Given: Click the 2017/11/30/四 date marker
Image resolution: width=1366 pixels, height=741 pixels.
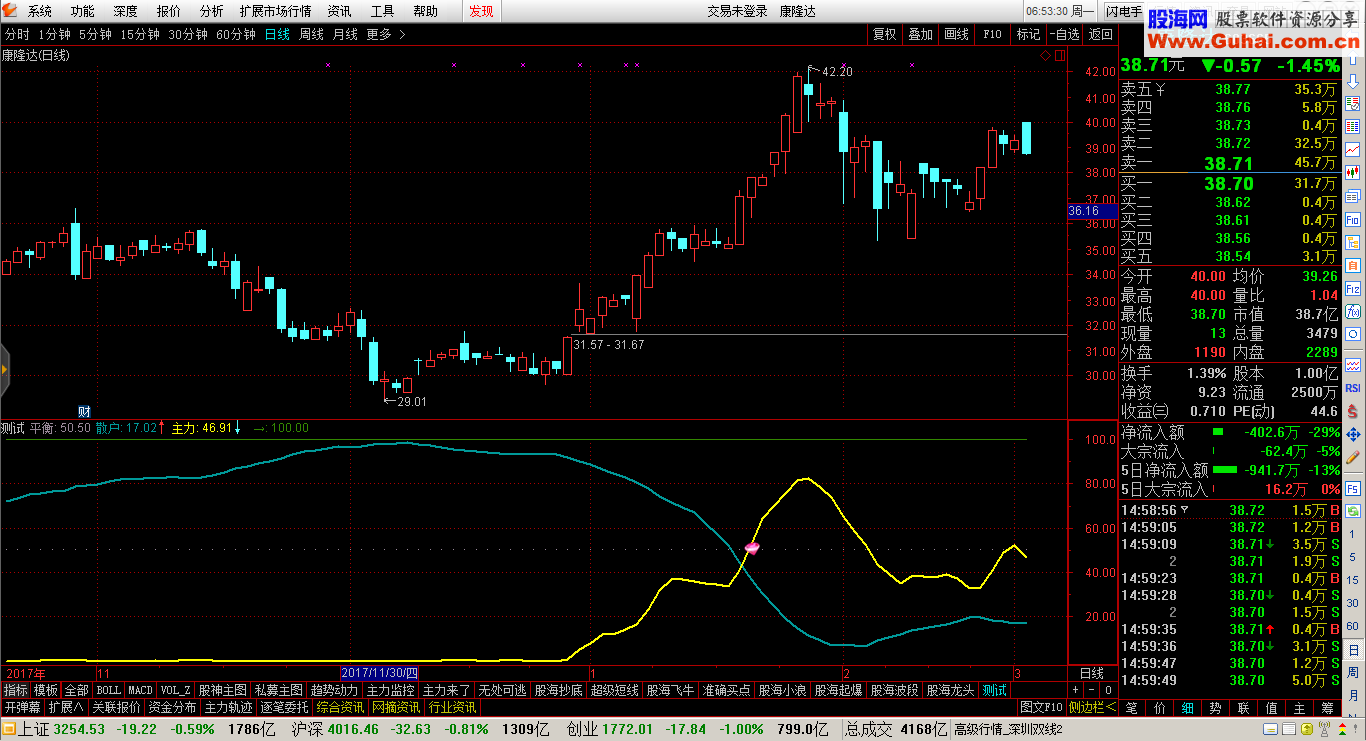Looking at the screenshot, I should point(380,673).
